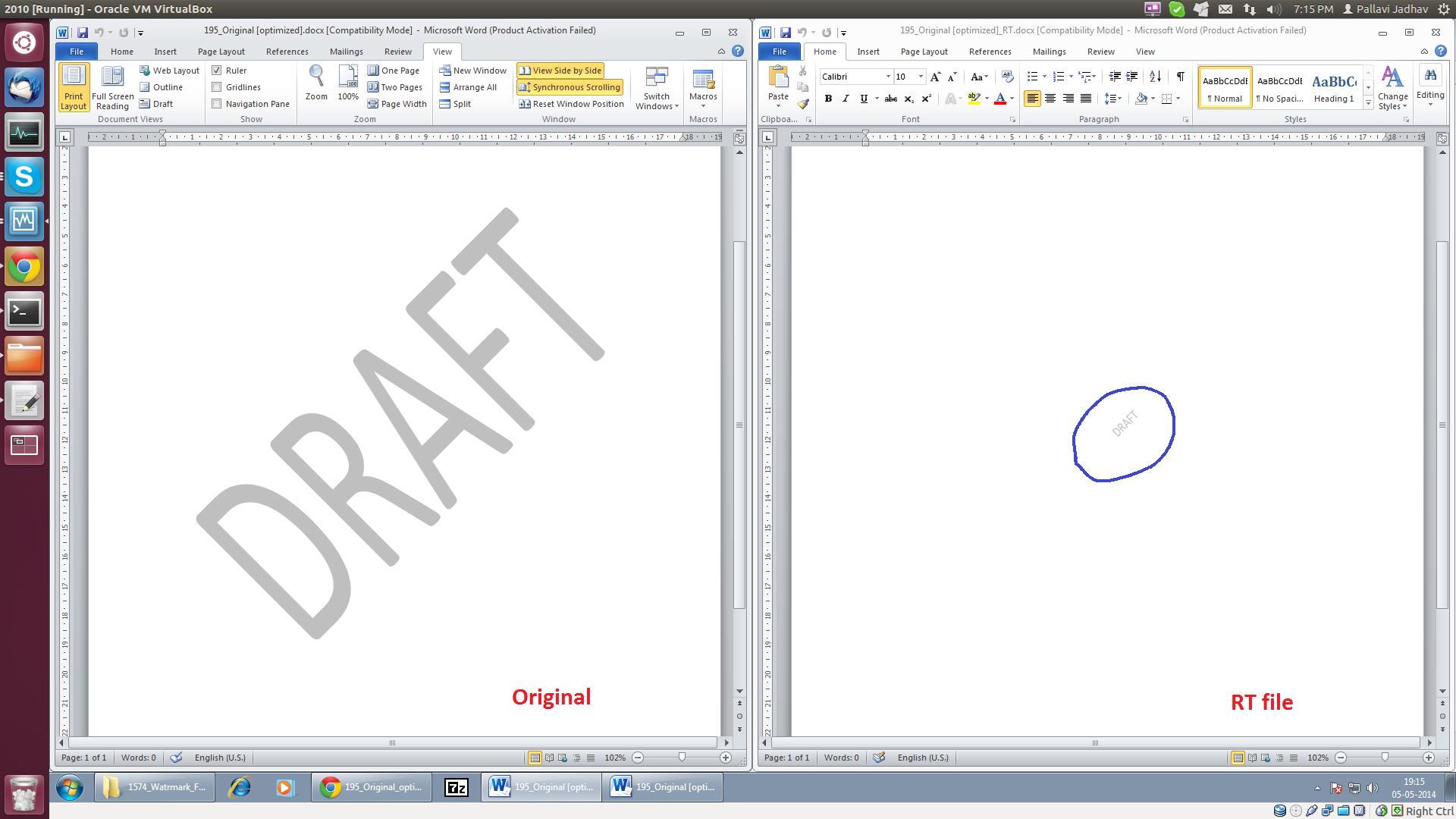Click the Zoom magnifier icon in the View ribbon

[316, 77]
